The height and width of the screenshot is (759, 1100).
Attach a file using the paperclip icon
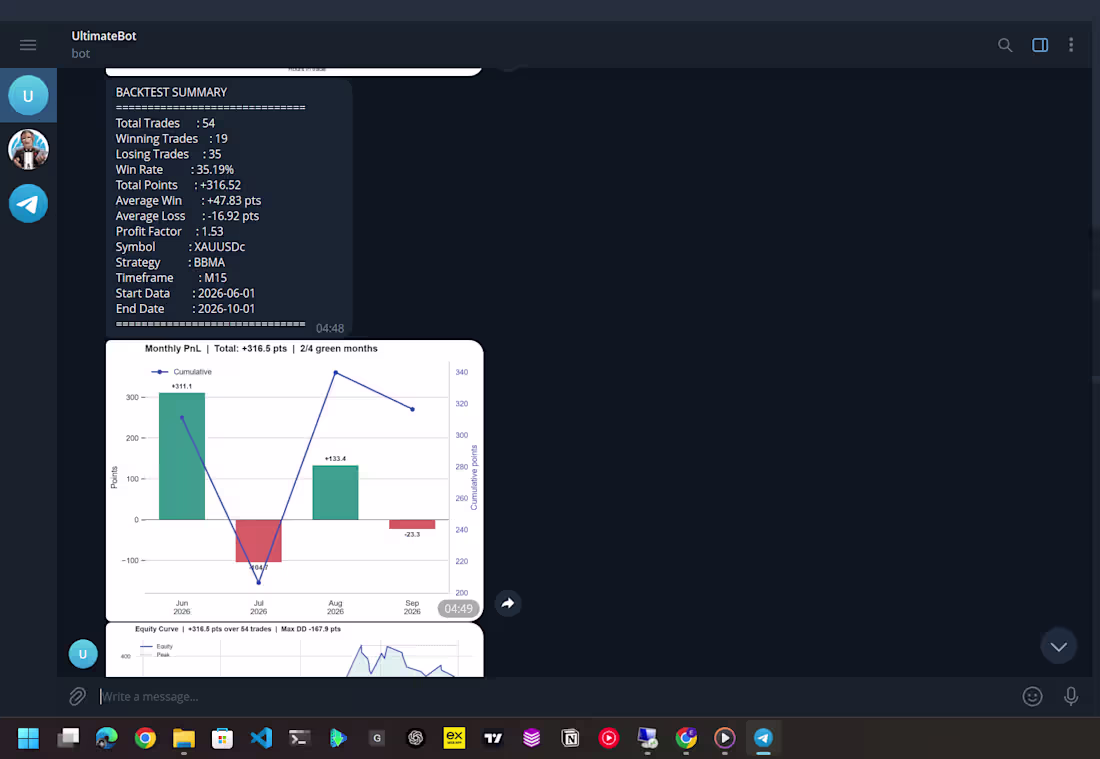tap(77, 696)
